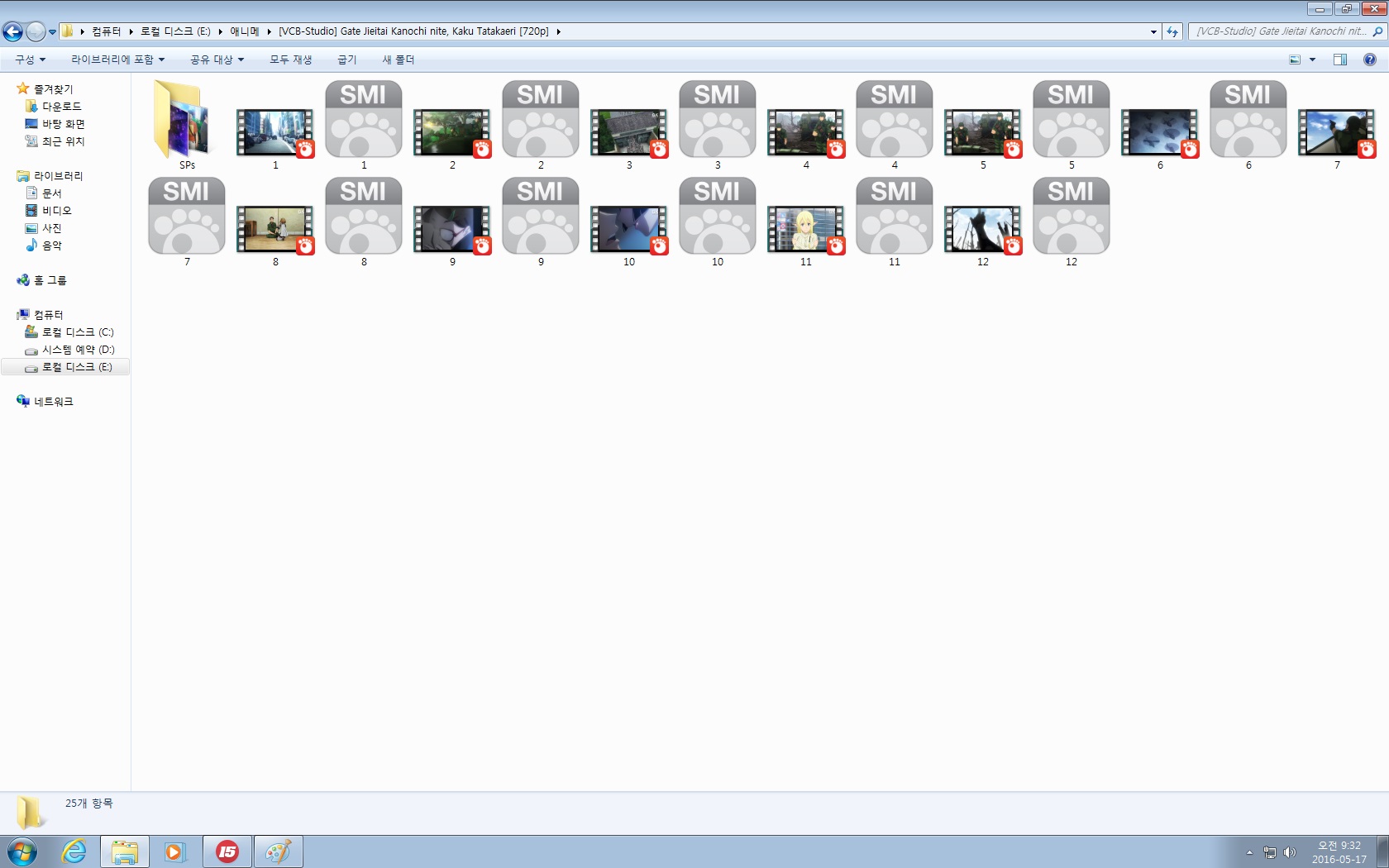Select video file 4 thumbnail
Viewport: 1389px width, 868px height.
(806, 133)
